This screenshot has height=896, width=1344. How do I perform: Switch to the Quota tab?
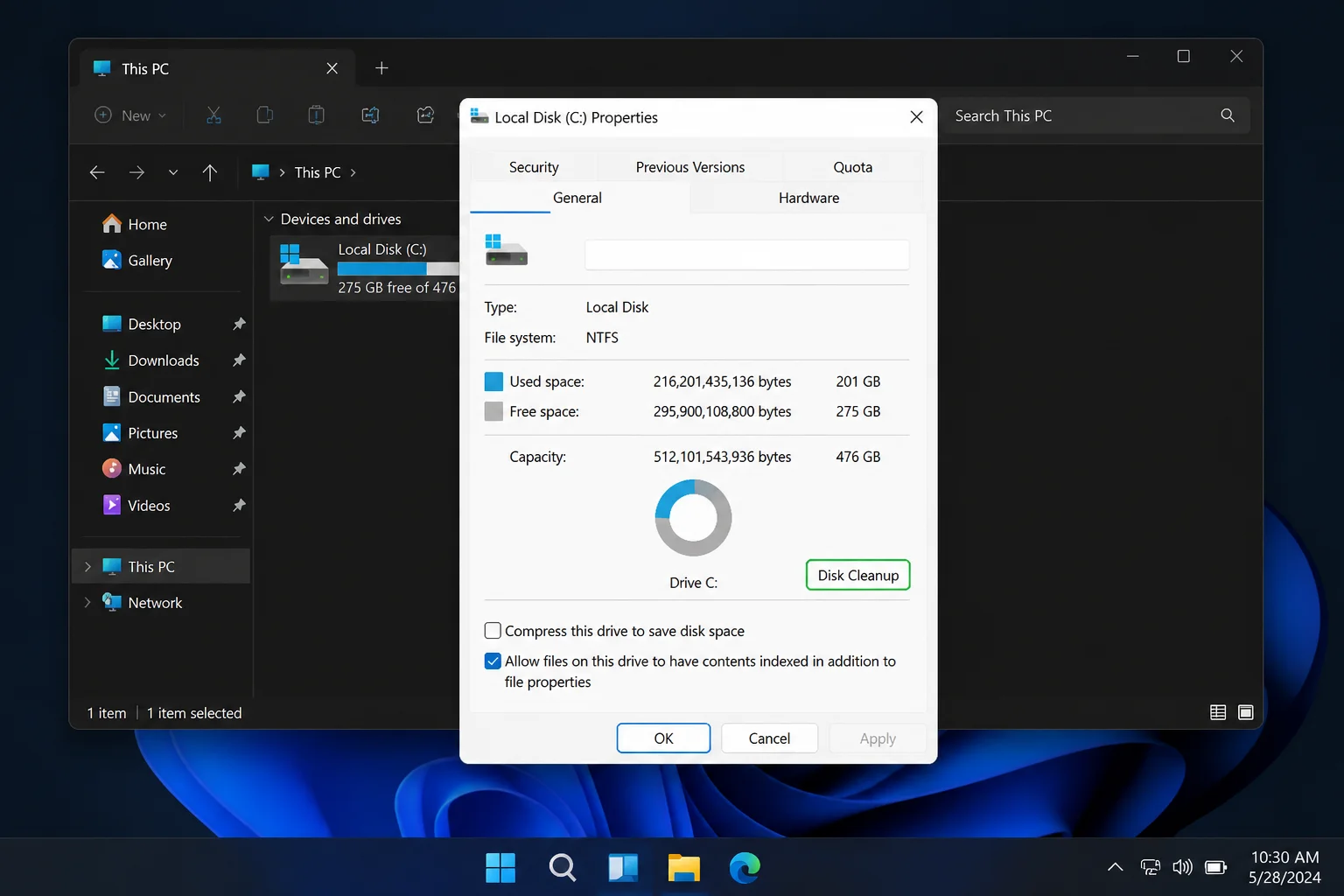[x=852, y=167]
